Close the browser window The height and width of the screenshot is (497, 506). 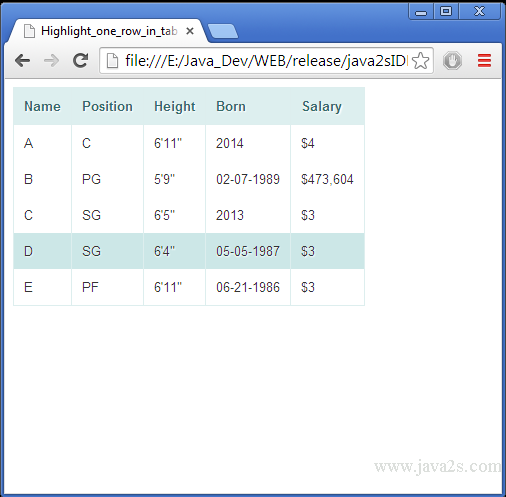pos(479,12)
